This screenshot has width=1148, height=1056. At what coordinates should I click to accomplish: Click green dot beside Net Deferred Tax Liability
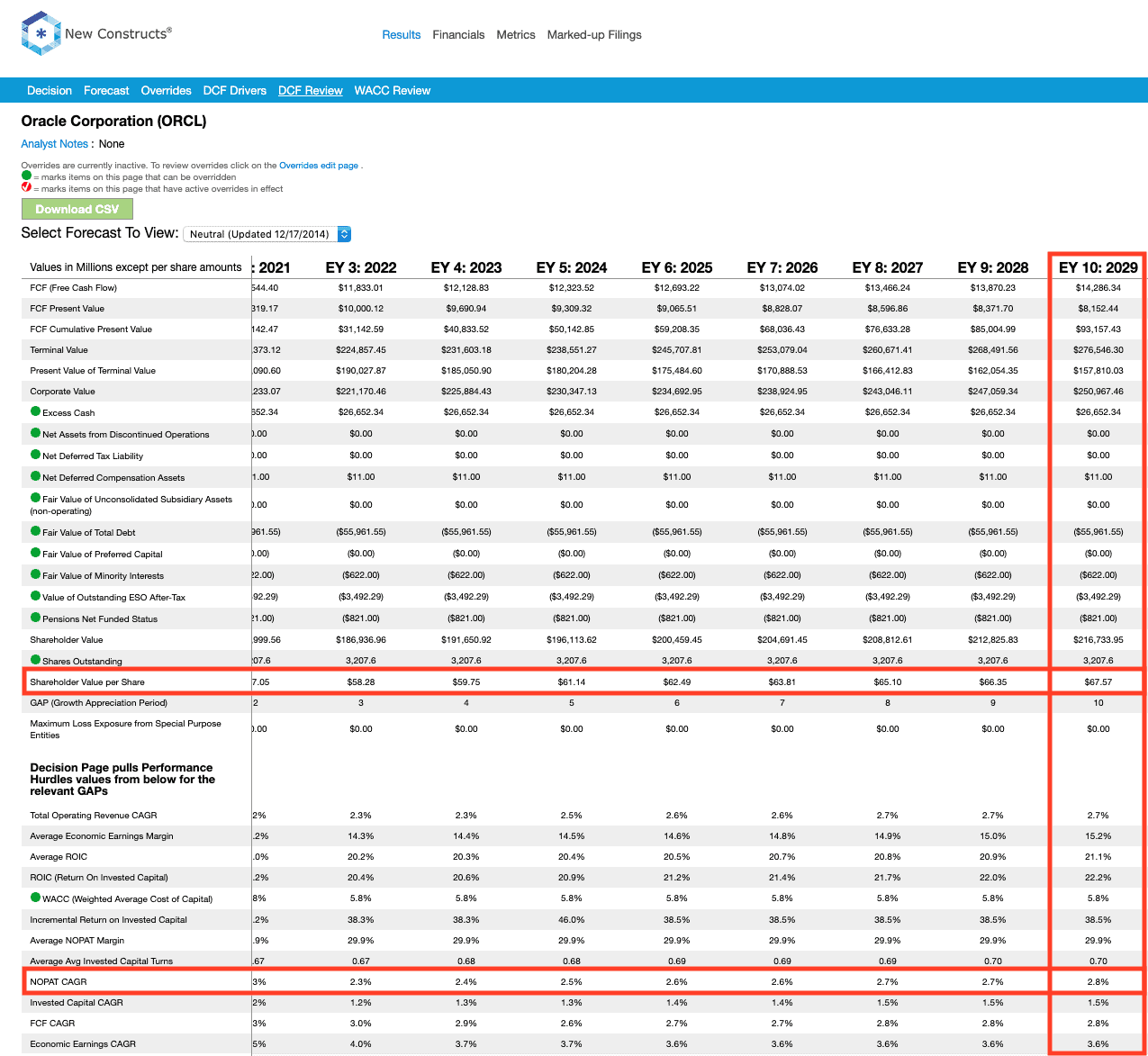(x=35, y=455)
